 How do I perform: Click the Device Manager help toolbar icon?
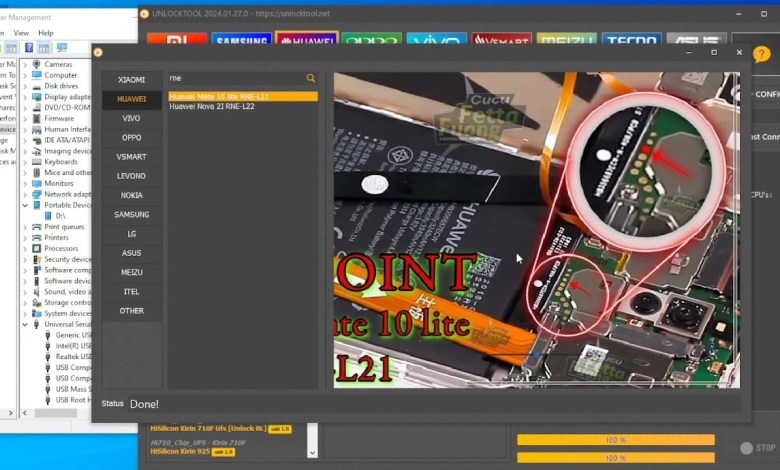[29, 47]
